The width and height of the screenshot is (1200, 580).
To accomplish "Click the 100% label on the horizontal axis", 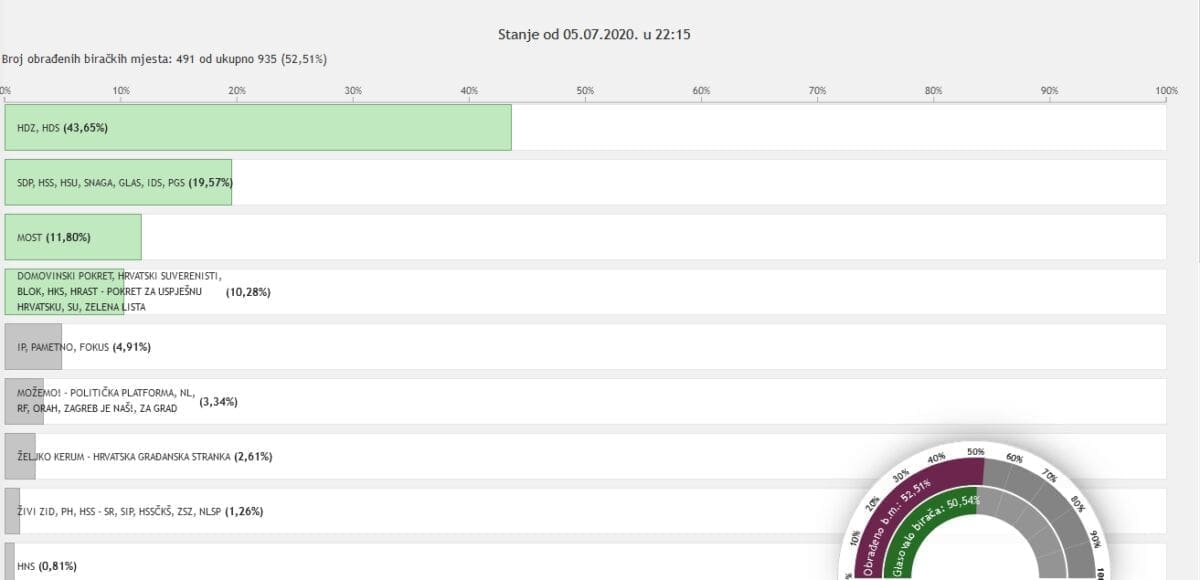I will click(x=1166, y=91).
